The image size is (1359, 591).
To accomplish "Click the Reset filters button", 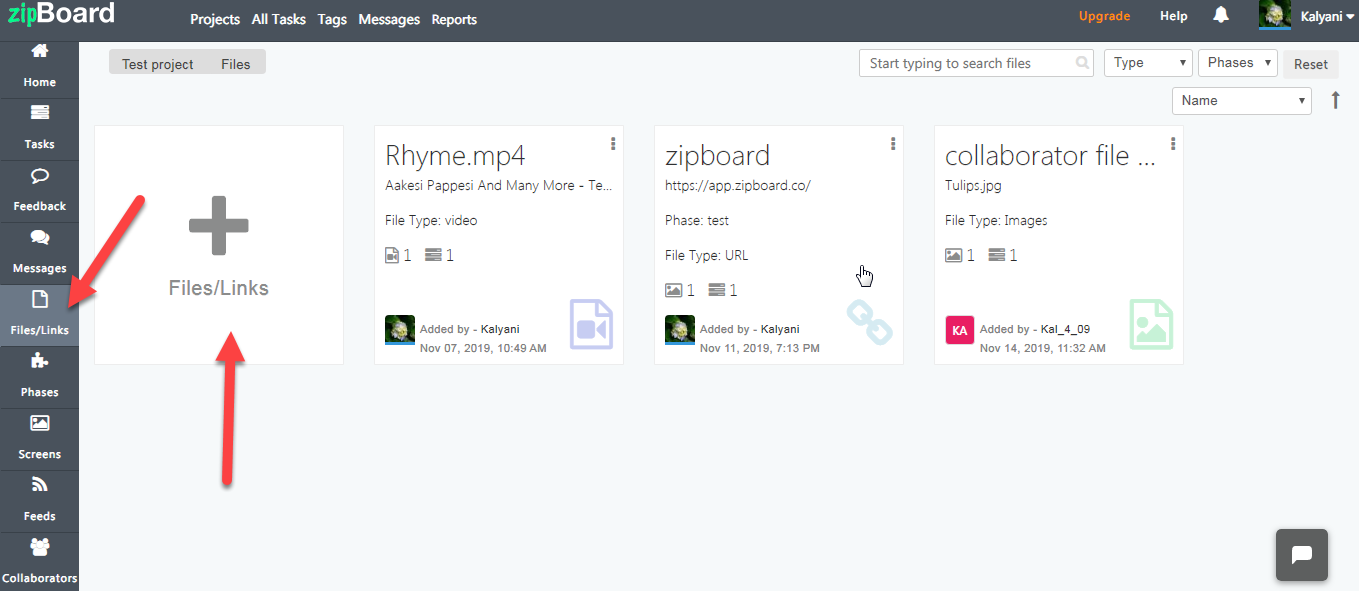I will pos(1310,64).
